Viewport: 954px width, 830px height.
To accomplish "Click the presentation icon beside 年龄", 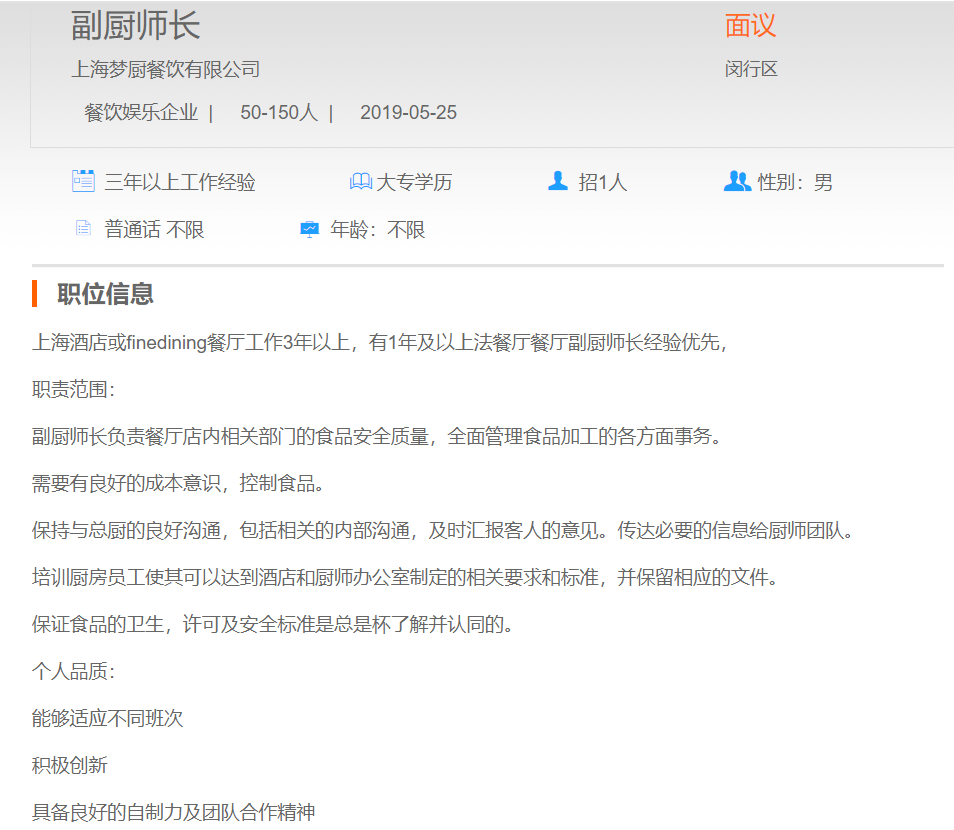I will (x=310, y=229).
